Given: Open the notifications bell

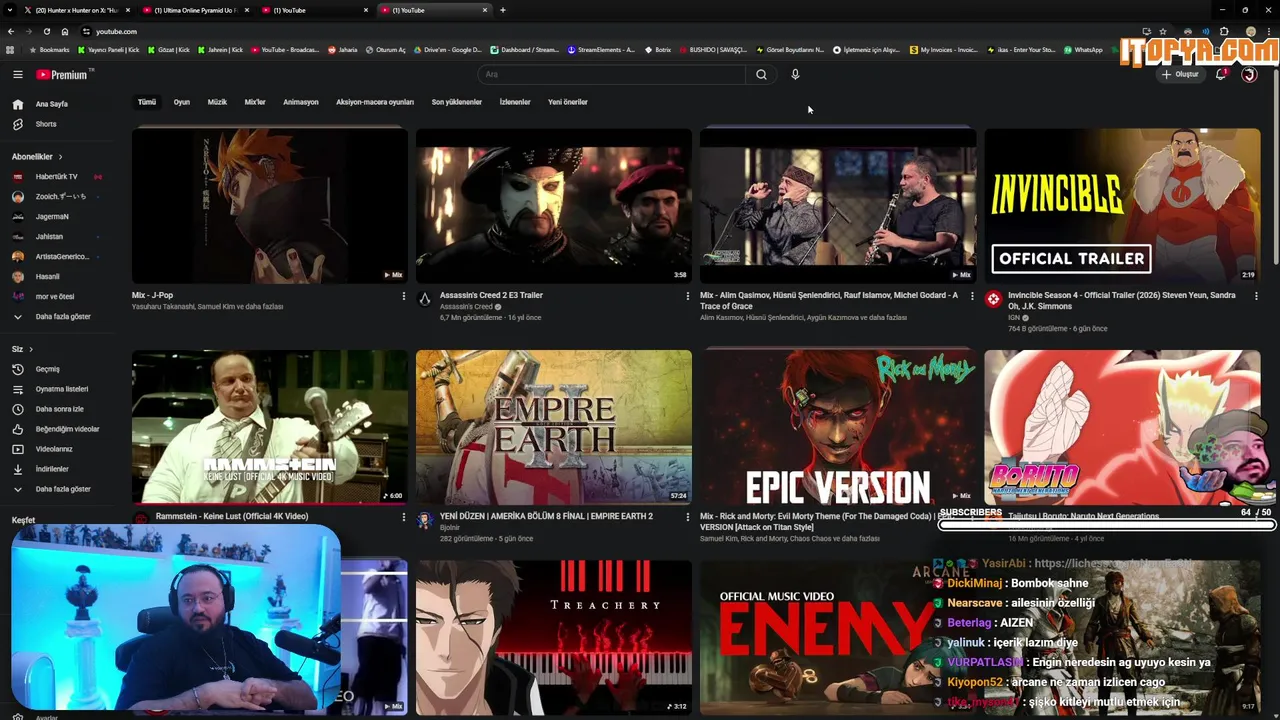Looking at the screenshot, I should click(1221, 74).
